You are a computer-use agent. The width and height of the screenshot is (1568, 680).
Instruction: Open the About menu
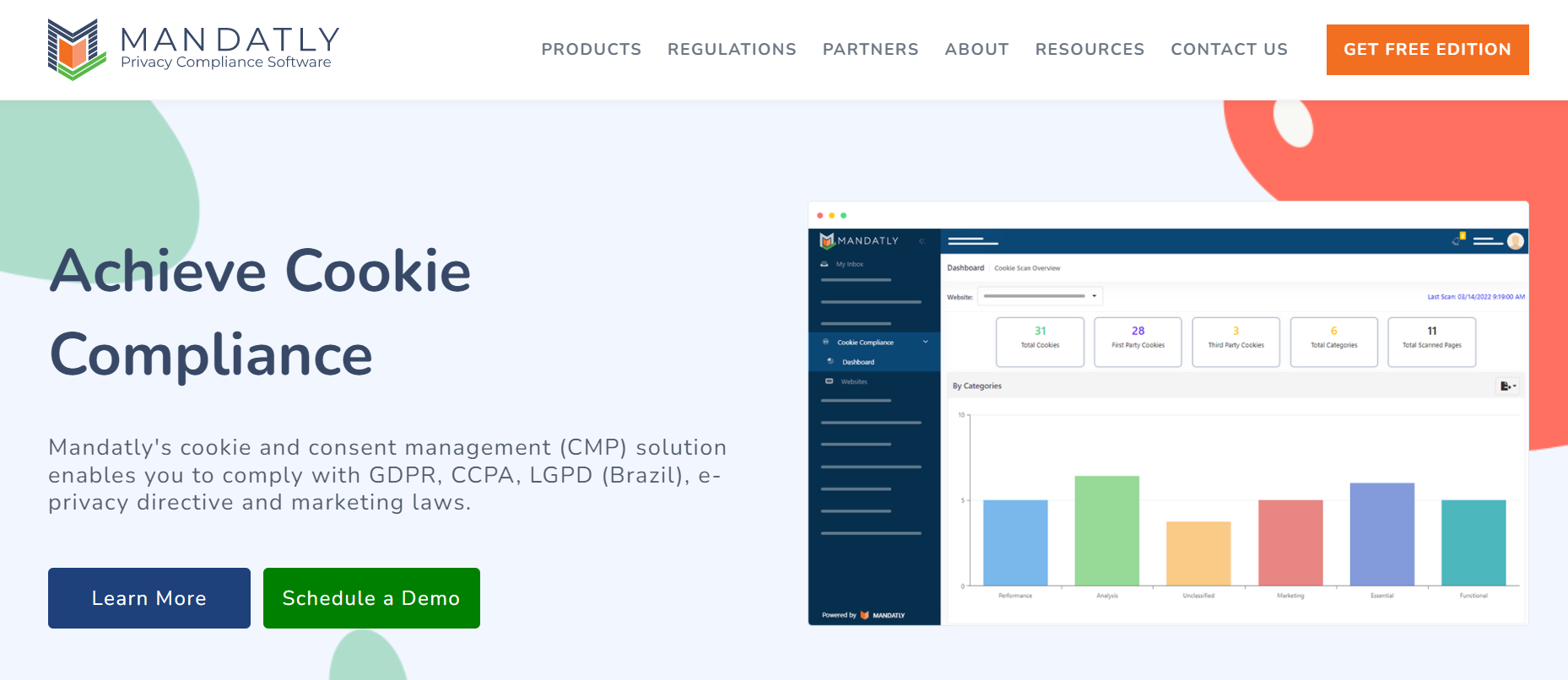tap(976, 50)
